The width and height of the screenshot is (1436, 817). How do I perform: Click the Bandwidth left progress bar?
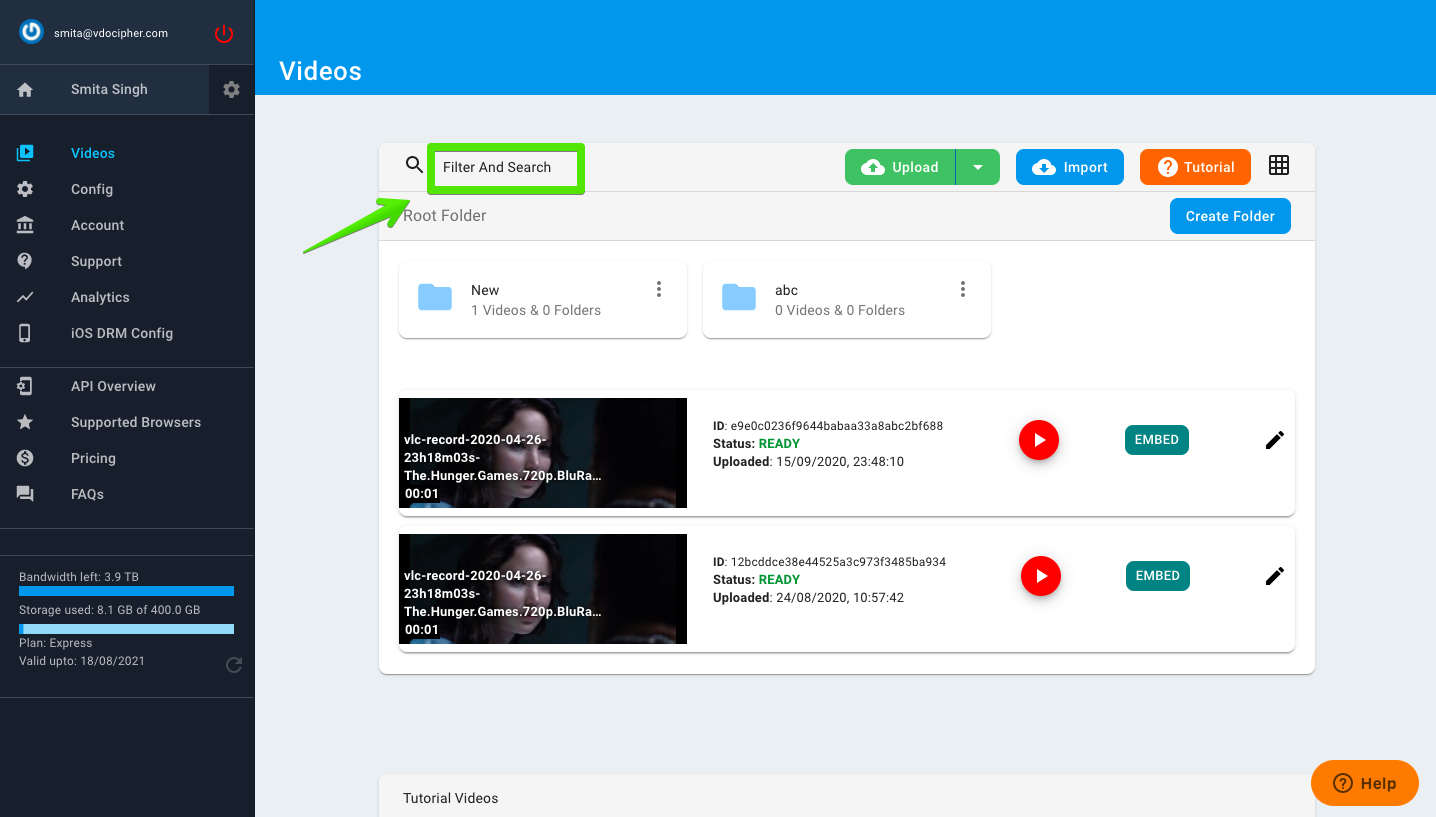126,591
